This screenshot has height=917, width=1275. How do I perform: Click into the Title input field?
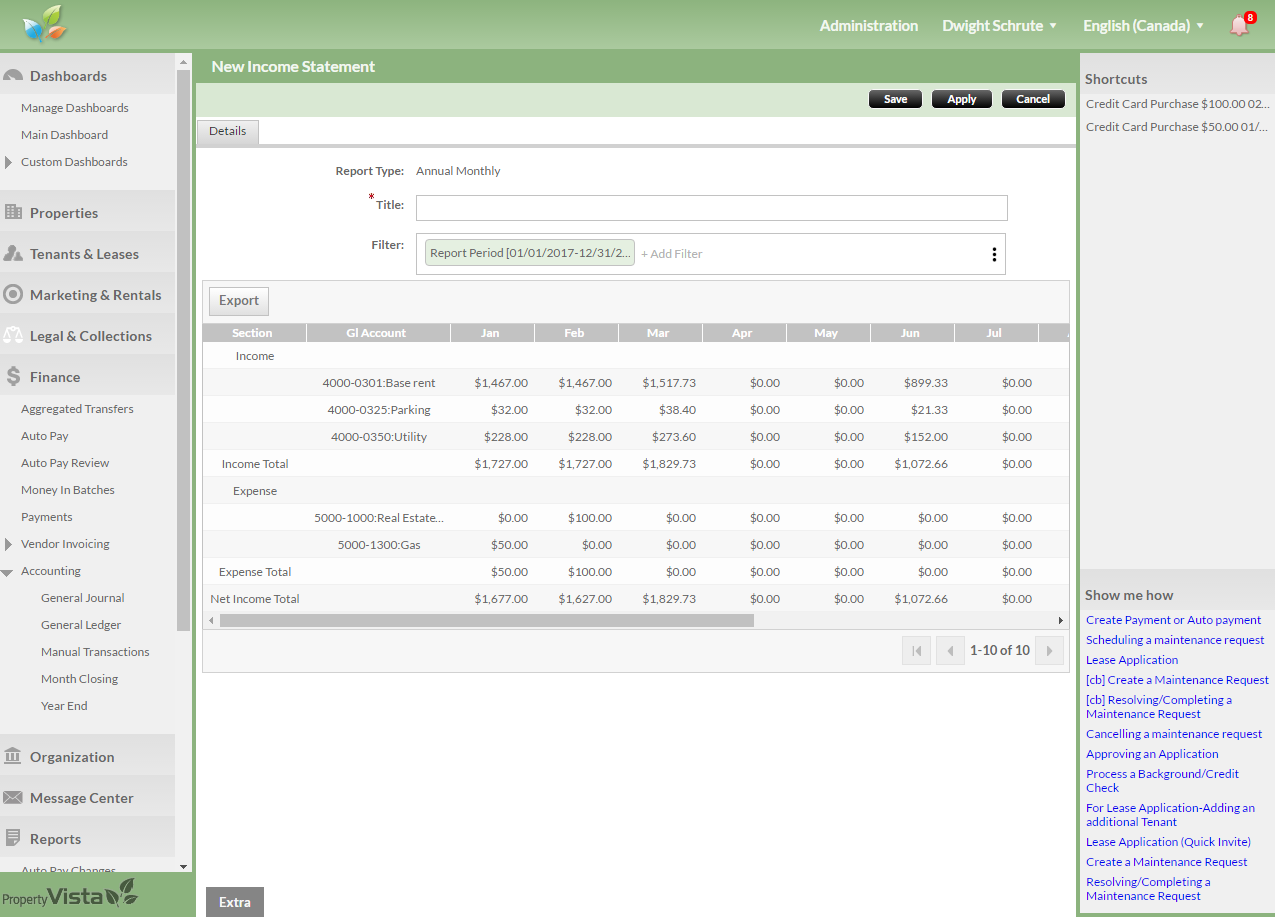pos(711,208)
